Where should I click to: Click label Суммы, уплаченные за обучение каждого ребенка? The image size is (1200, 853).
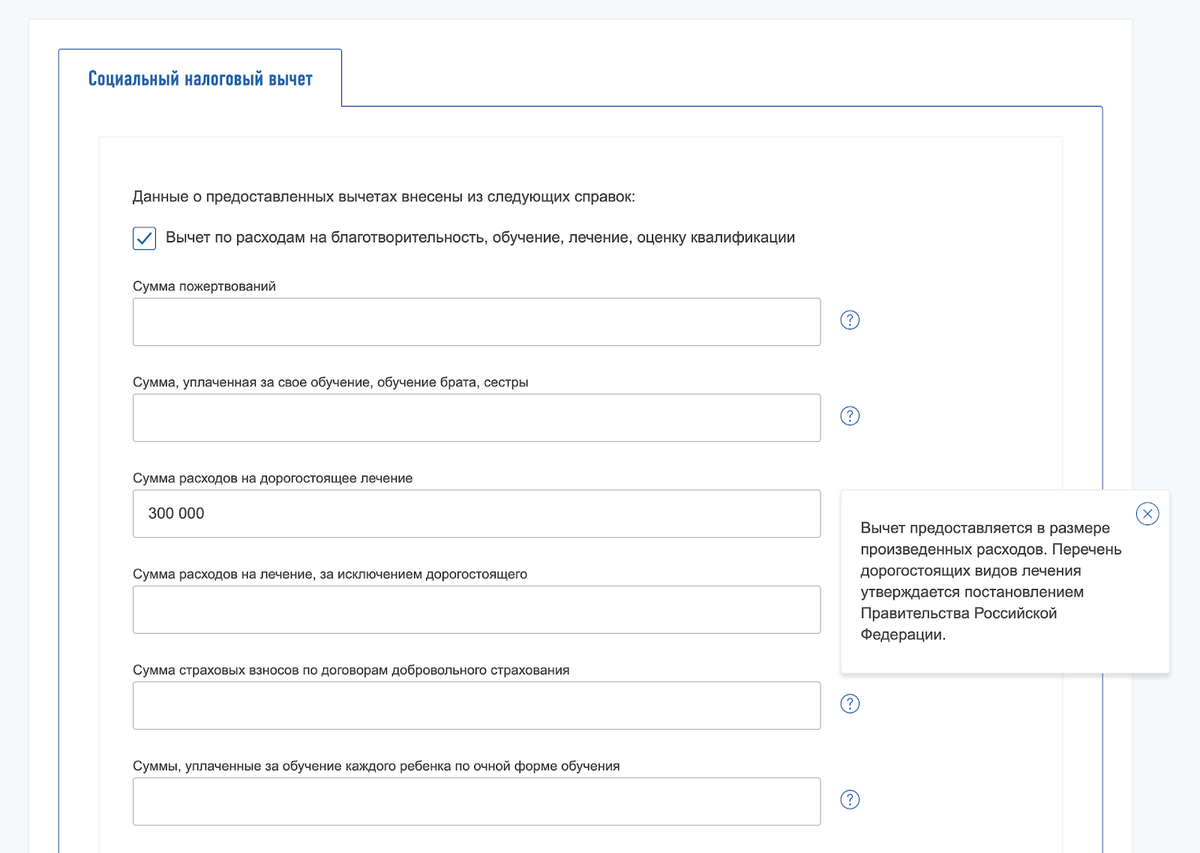pos(376,766)
